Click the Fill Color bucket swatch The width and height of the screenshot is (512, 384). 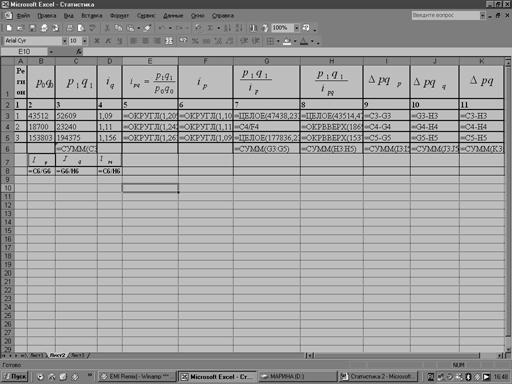coord(287,41)
